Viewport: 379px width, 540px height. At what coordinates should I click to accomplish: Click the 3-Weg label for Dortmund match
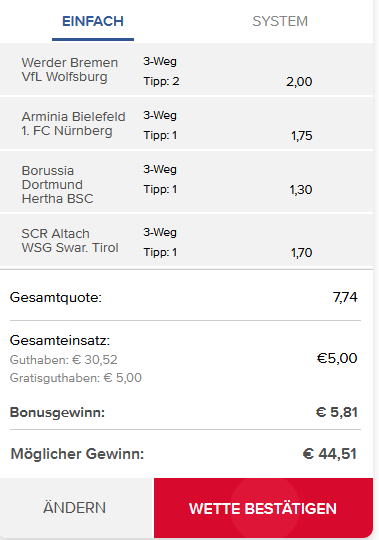(x=160, y=169)
